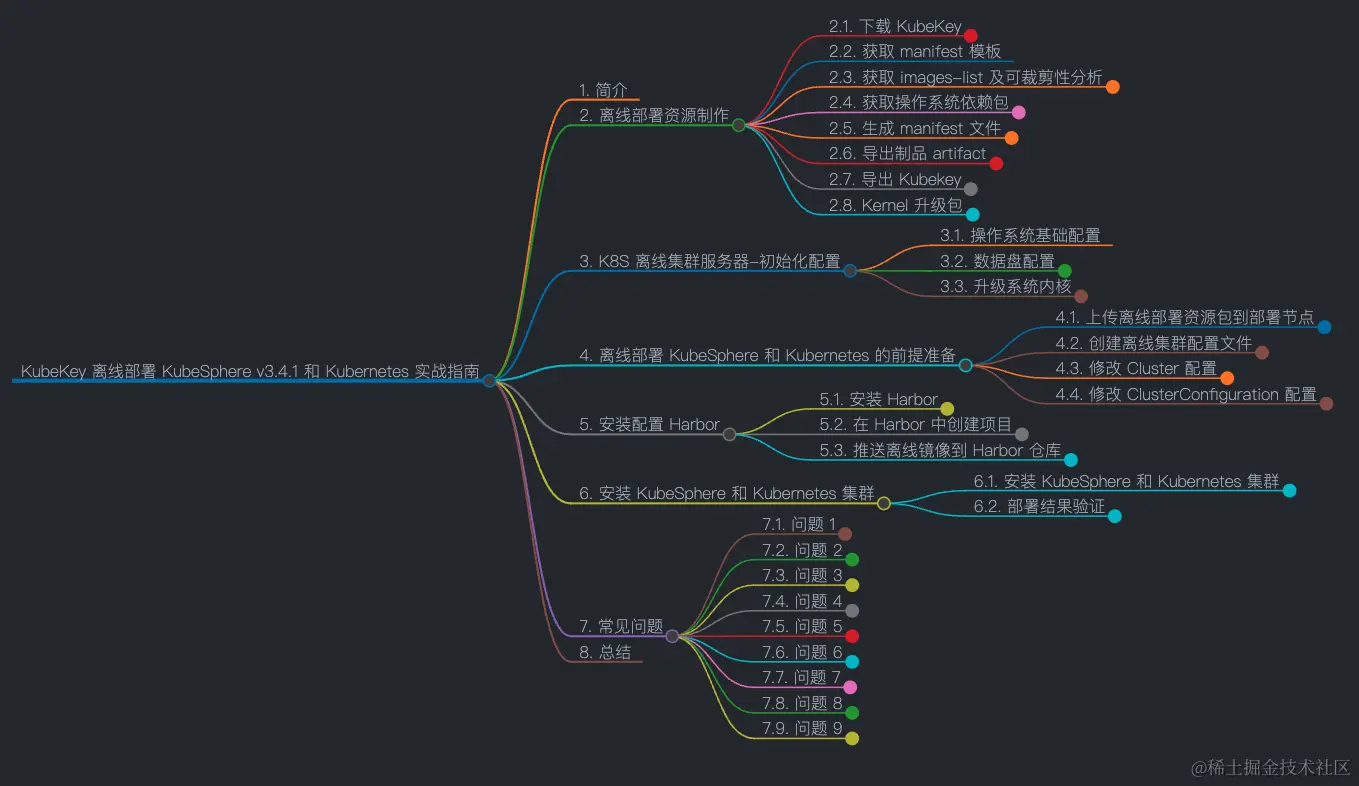The image size is (1359, 786).
Task: Select the root node title text
Action: pos(250,371)
